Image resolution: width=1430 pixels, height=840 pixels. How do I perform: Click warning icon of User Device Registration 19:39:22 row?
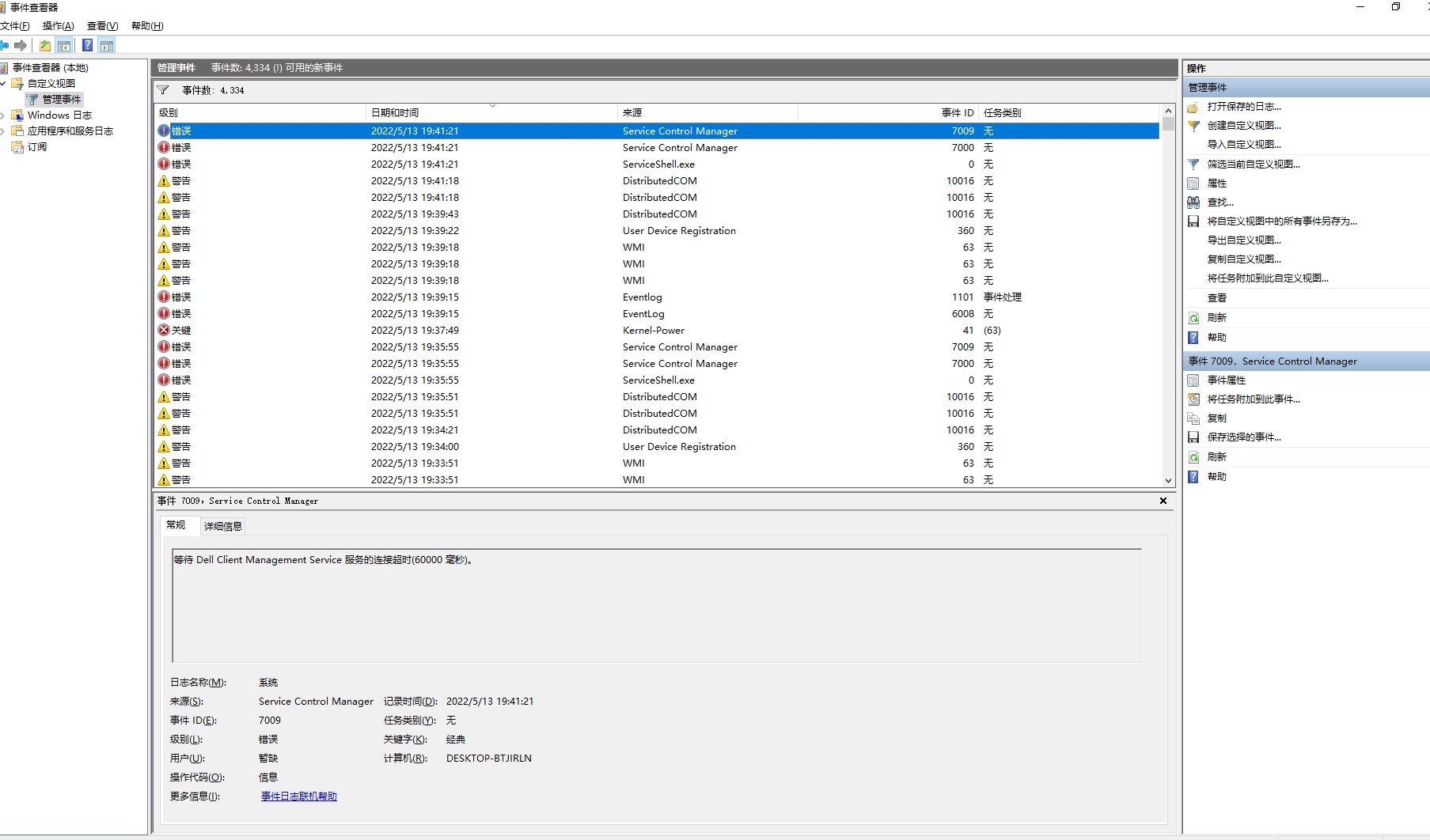tap(164, 231)
